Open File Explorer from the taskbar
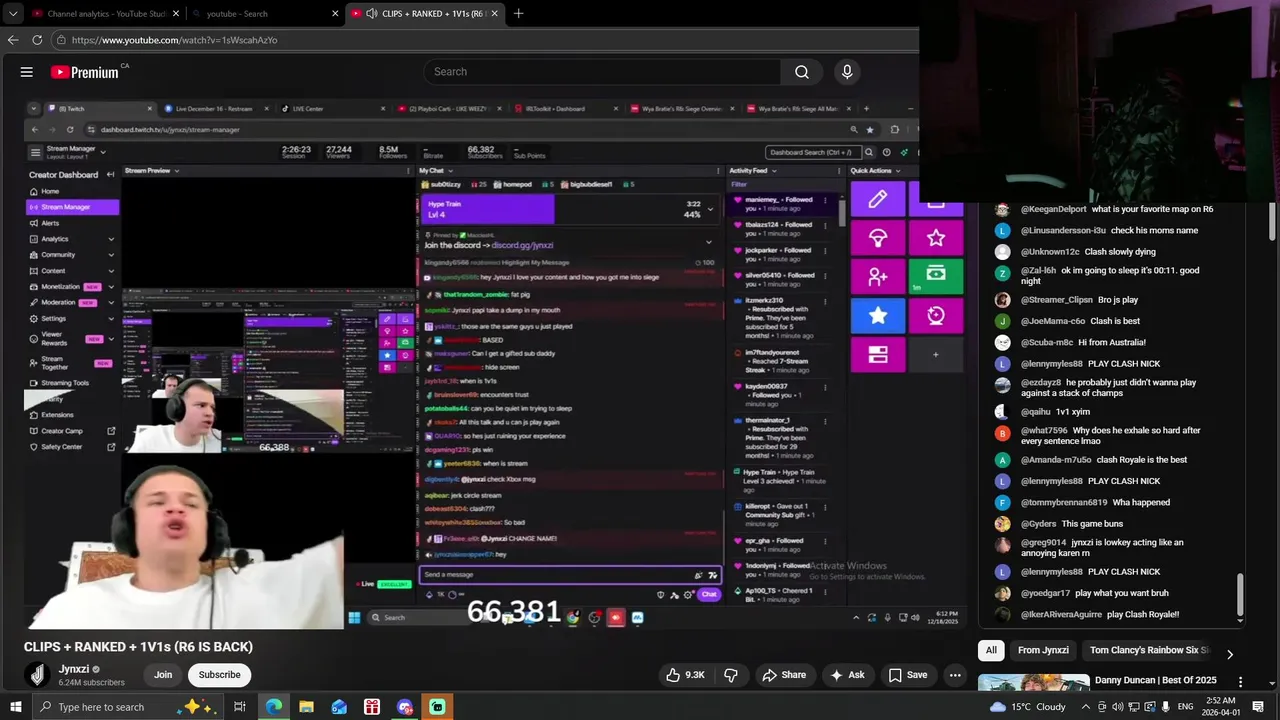Viewport: 1280px width, 720px height. (306, 707)
